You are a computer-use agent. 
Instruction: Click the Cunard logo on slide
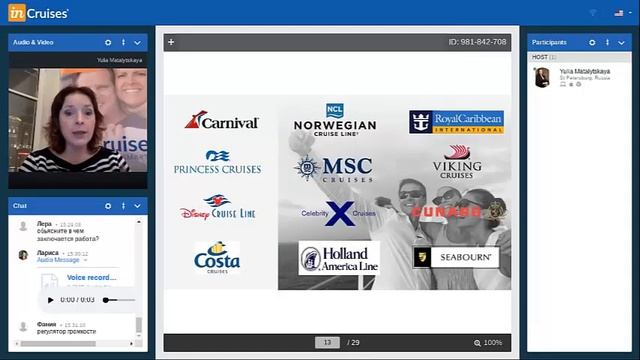tap(460, 211)
